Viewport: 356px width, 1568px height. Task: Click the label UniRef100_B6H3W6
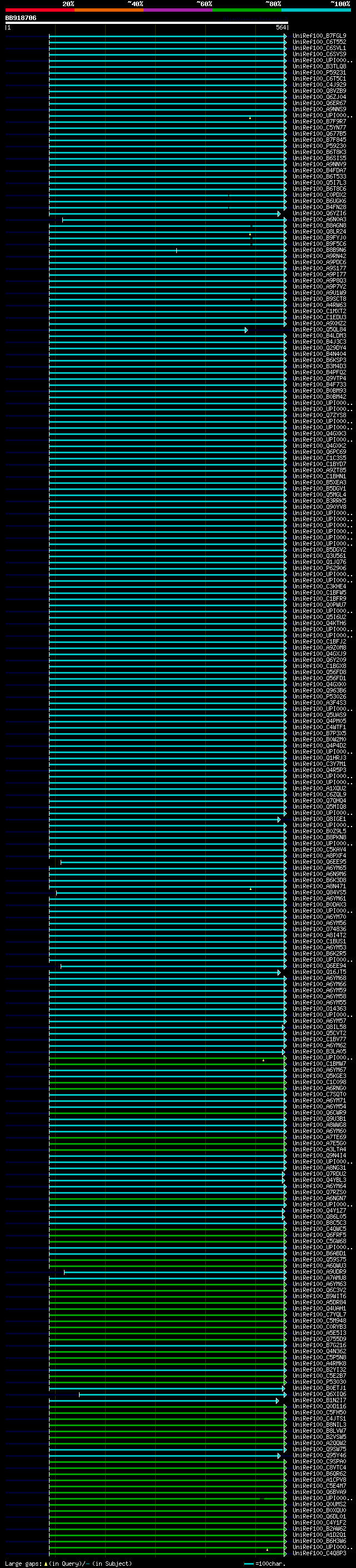click(x=319, y=1541)
